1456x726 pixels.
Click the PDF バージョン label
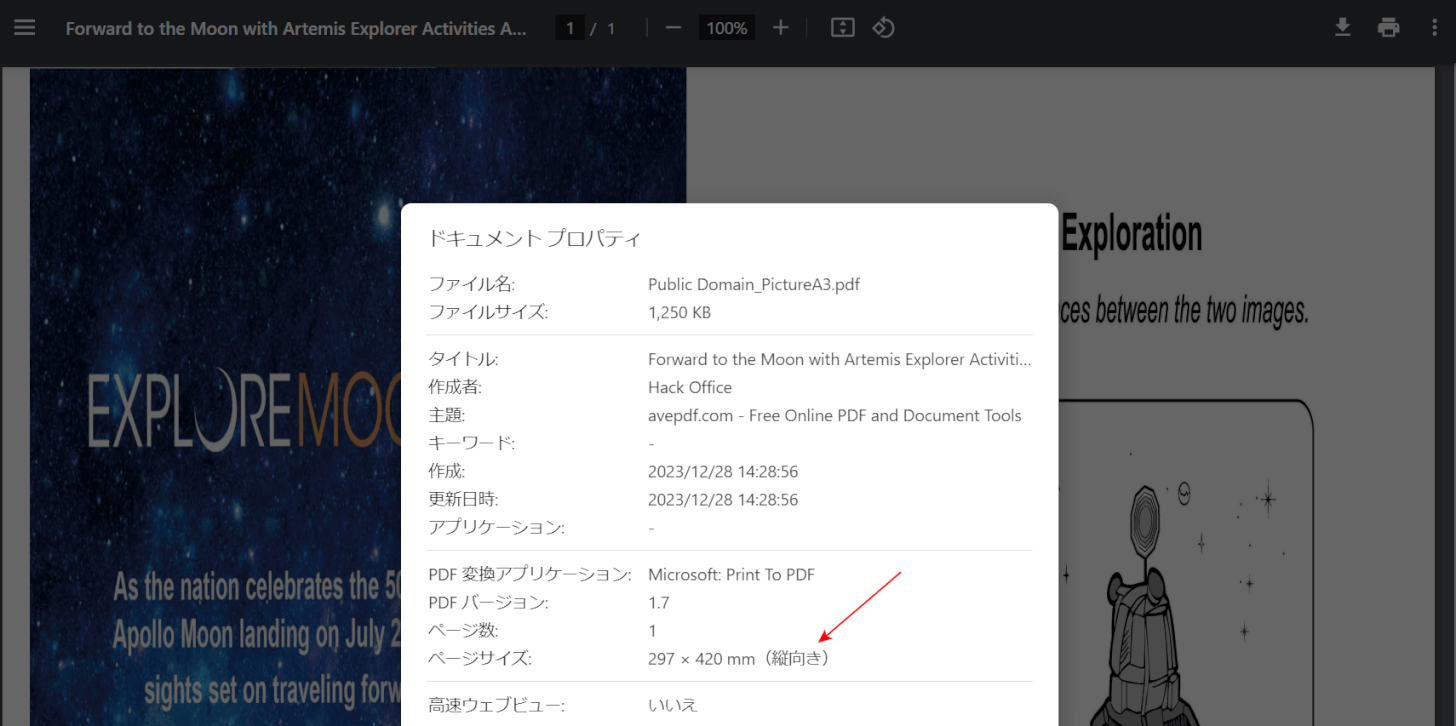coord(488,602)
